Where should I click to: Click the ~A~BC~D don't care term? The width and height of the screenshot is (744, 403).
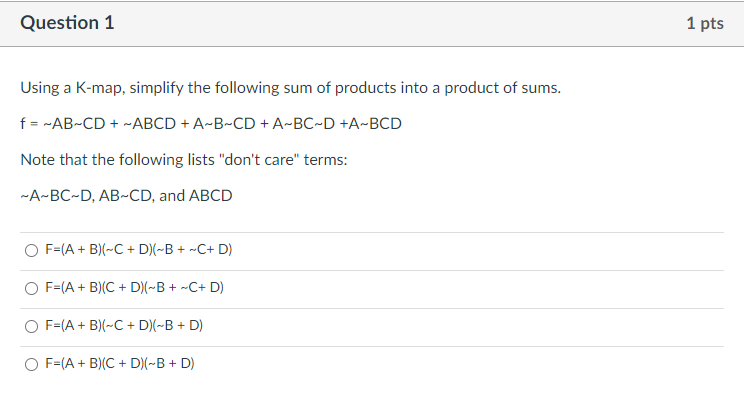click(55, 196)
